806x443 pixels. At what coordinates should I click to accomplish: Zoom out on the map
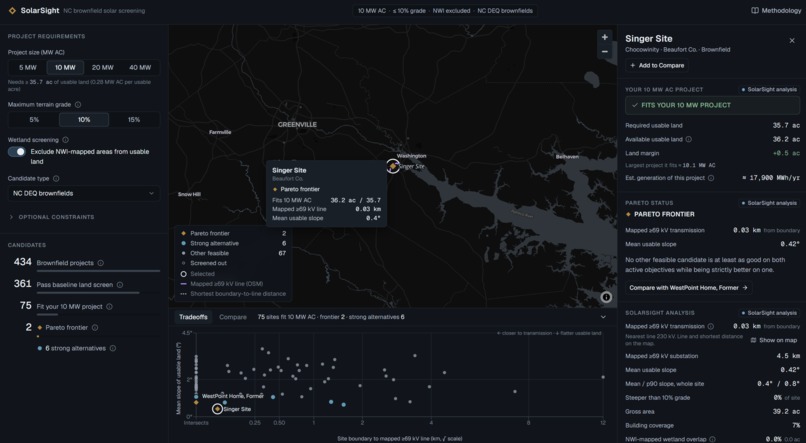coord(604,51)
